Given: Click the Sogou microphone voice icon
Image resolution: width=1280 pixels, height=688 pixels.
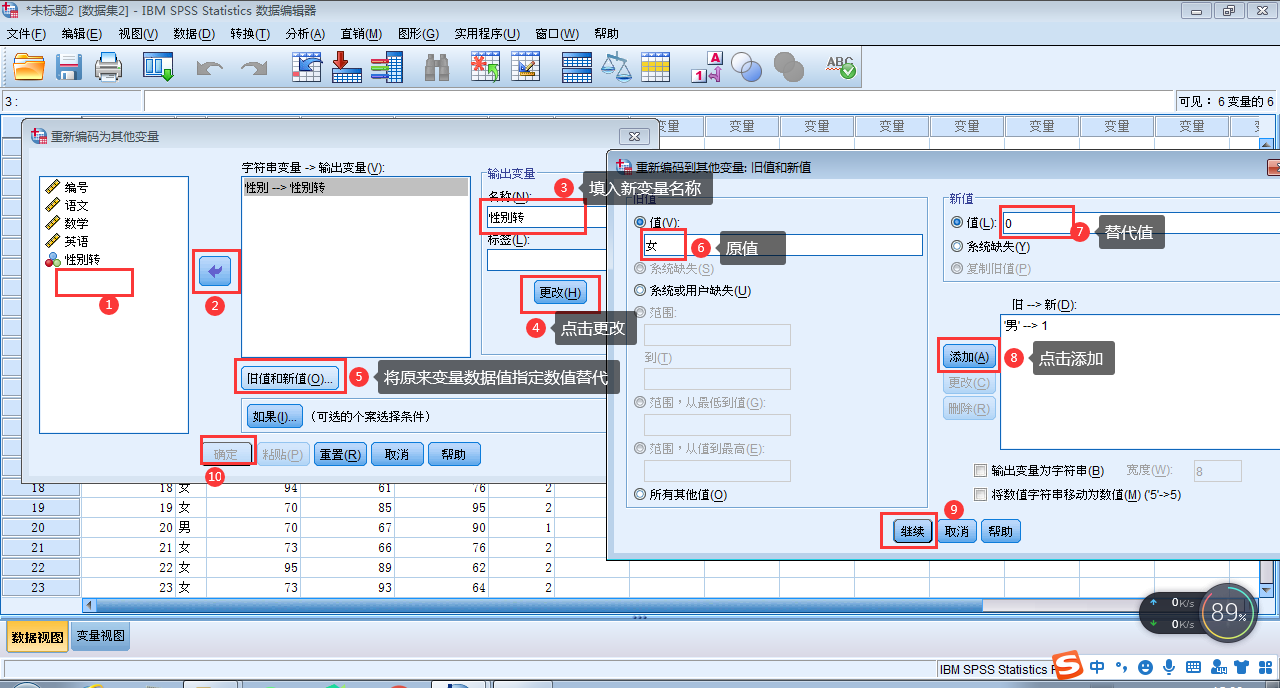Looking at the screenshot, I should click(x=1169, y=668).
